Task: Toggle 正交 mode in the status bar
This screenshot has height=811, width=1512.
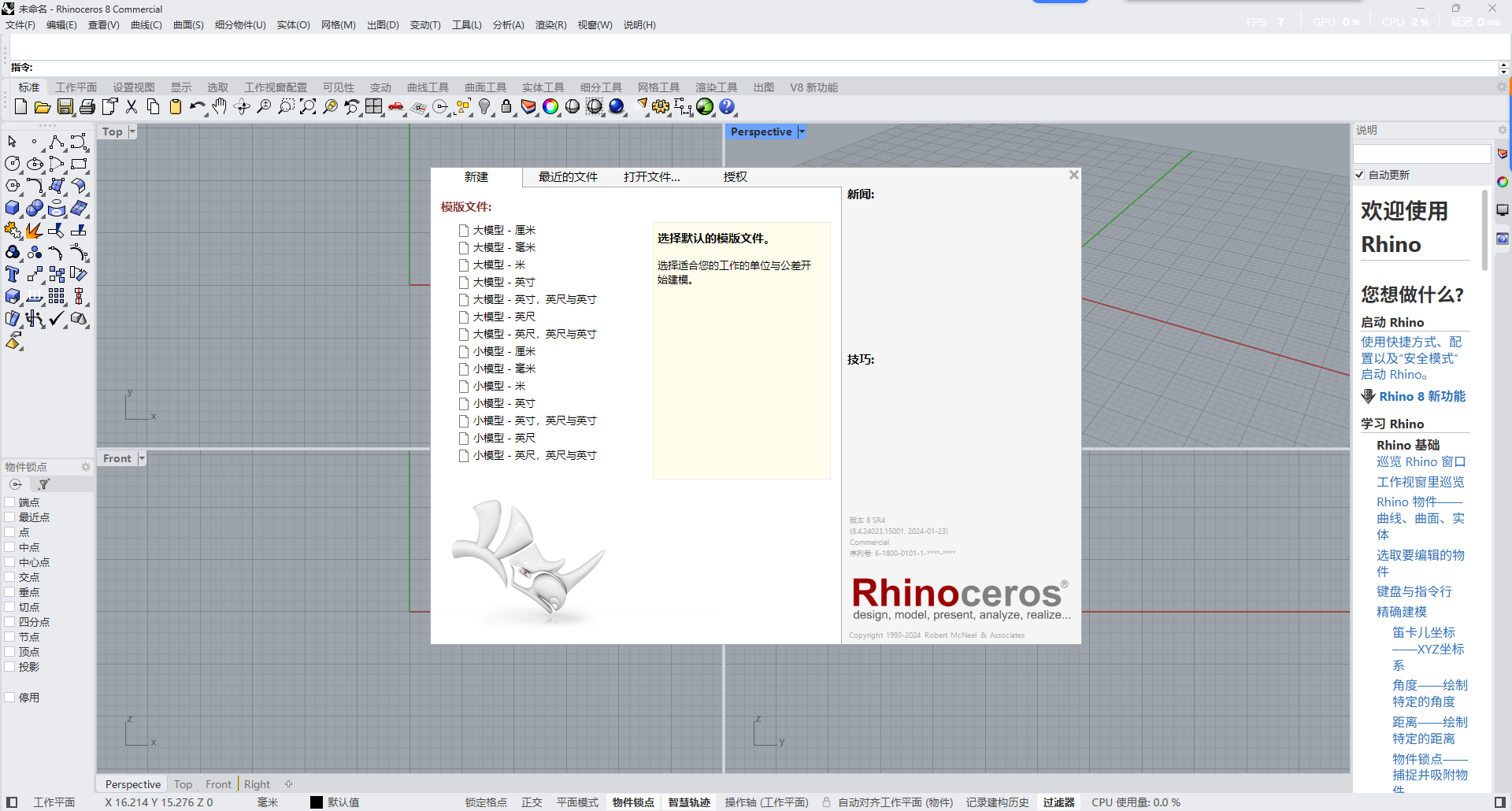Action: click(532, 802)
